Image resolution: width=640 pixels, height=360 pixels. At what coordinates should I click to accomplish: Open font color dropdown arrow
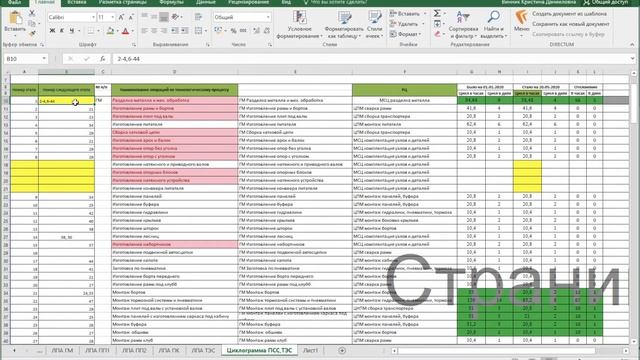pos(132,31)
